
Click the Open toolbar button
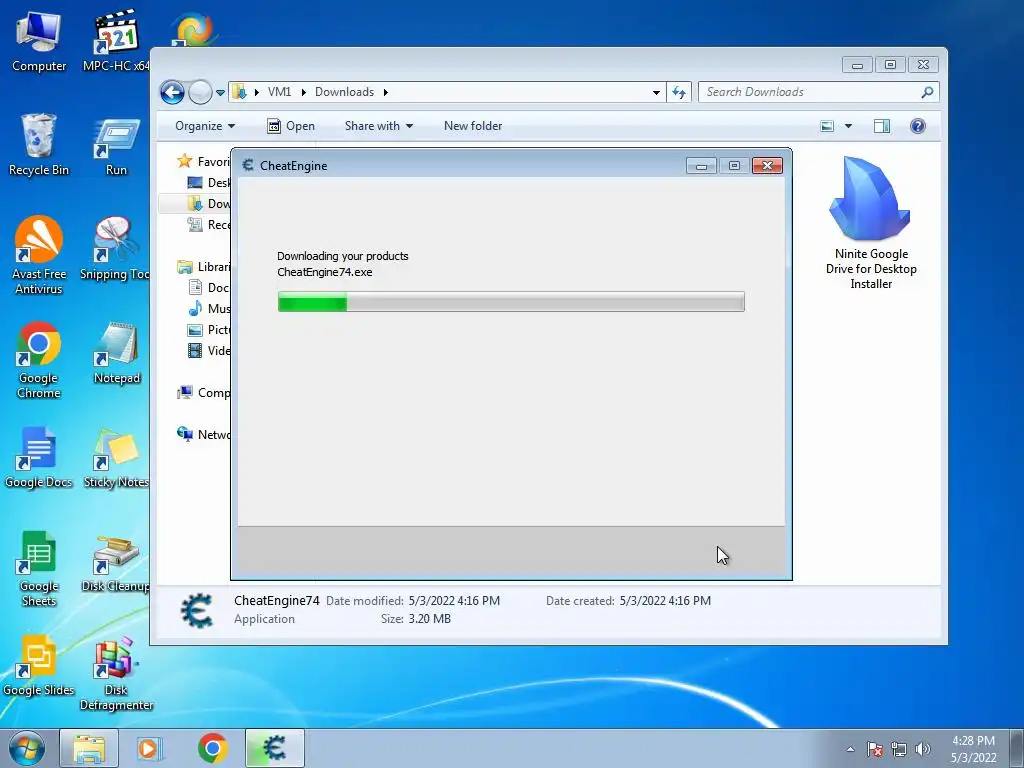[291, 126]
